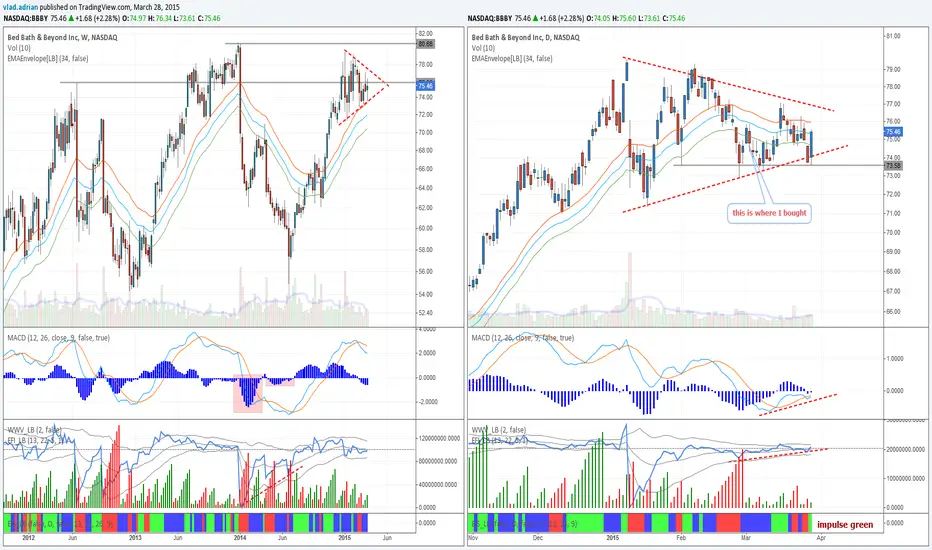
Task: Click the Vol (10) label on the weekly chart
Action: click(x=19, y=48)
